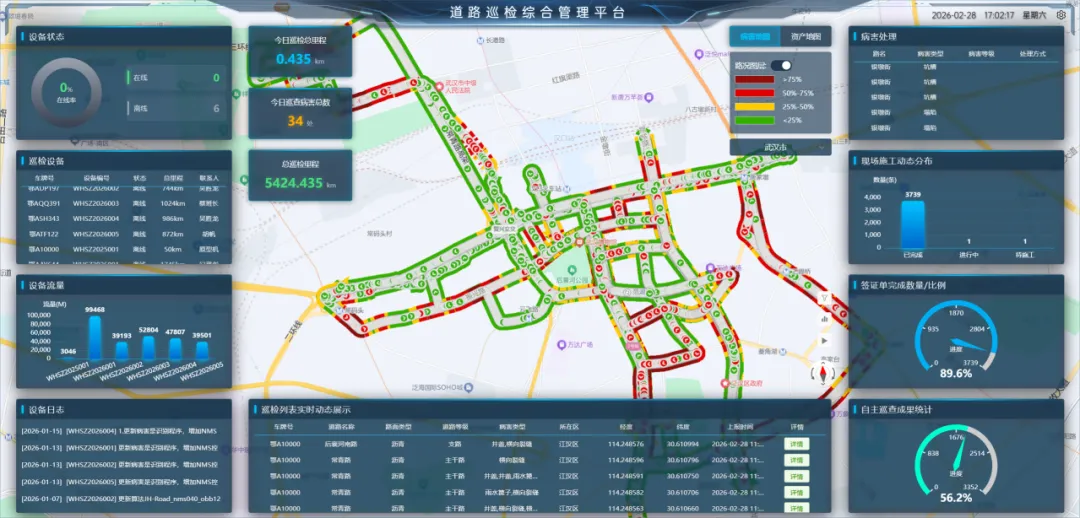Click the 在线率 donut ring chart

point(66,93)
